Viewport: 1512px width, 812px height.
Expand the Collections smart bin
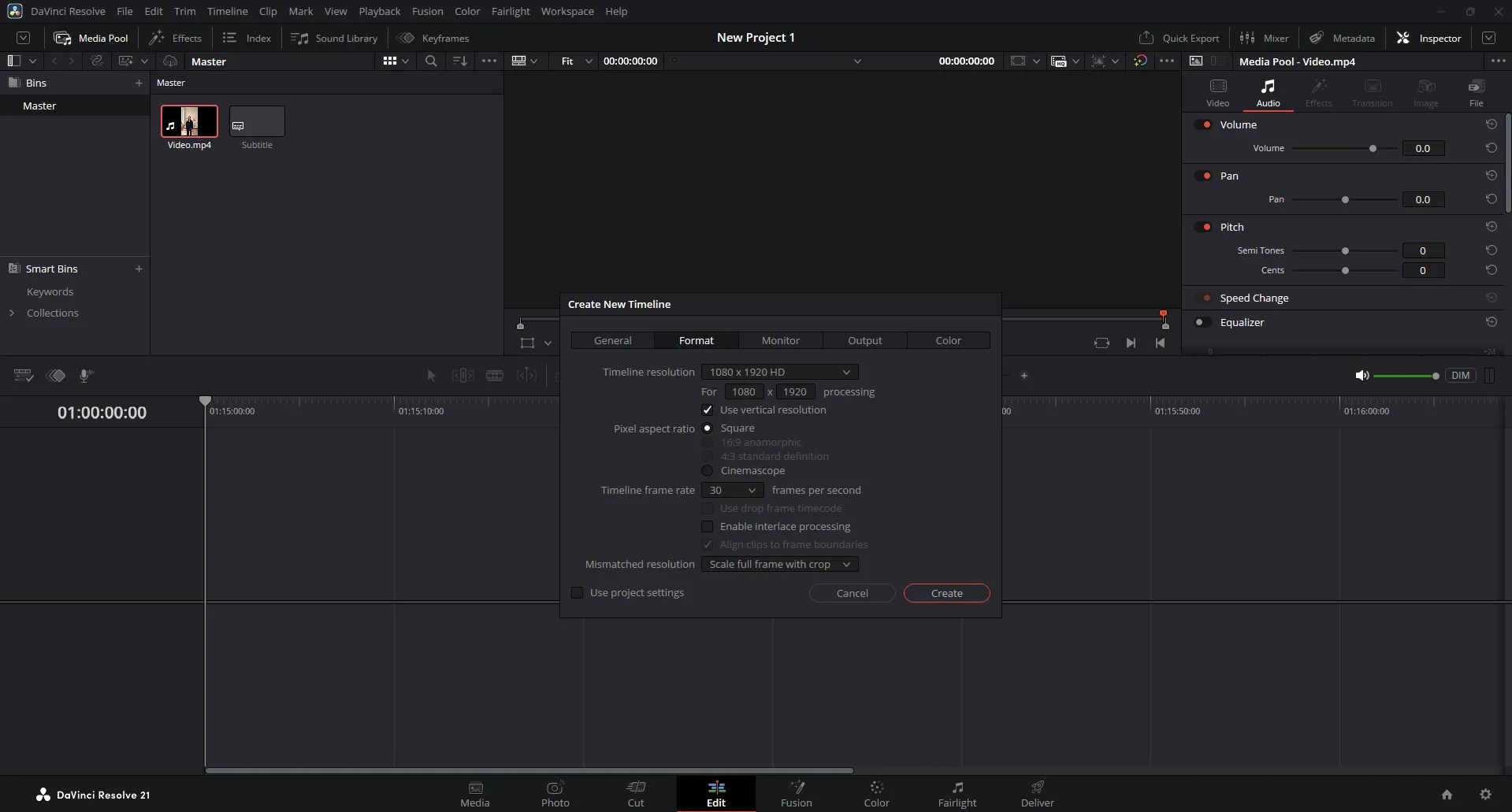coord(12,313)
